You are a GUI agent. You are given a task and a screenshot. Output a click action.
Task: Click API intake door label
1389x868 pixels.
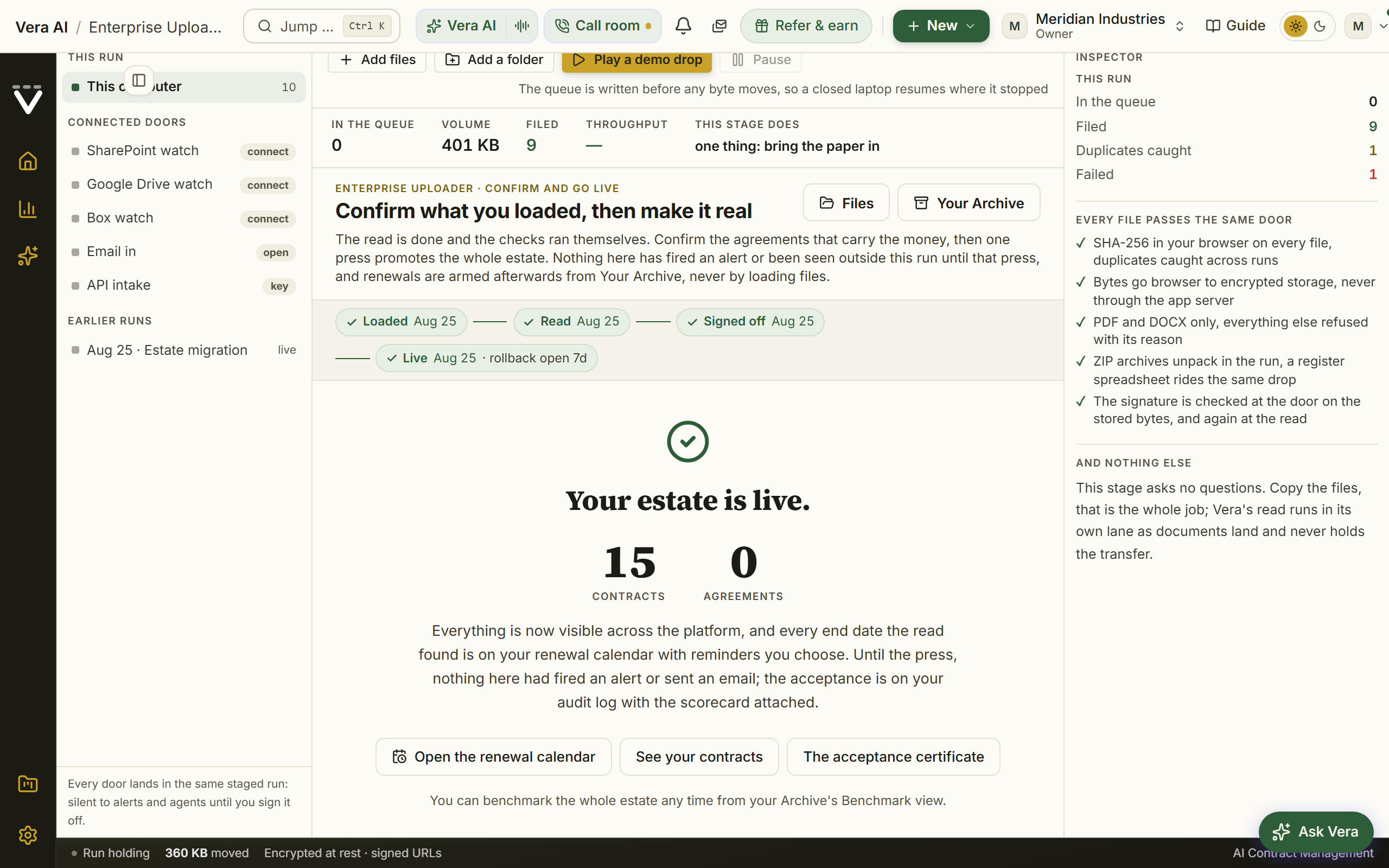point(118,285)
